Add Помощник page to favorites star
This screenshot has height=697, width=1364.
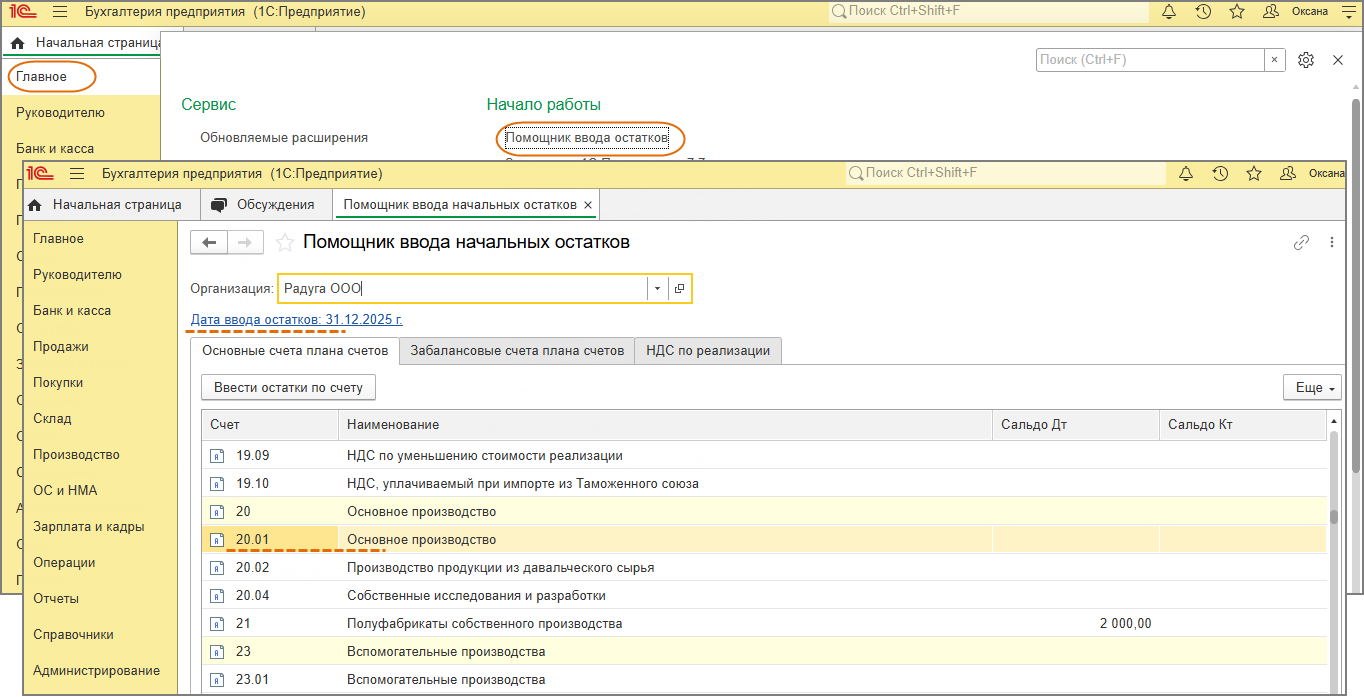pos(284,242)
